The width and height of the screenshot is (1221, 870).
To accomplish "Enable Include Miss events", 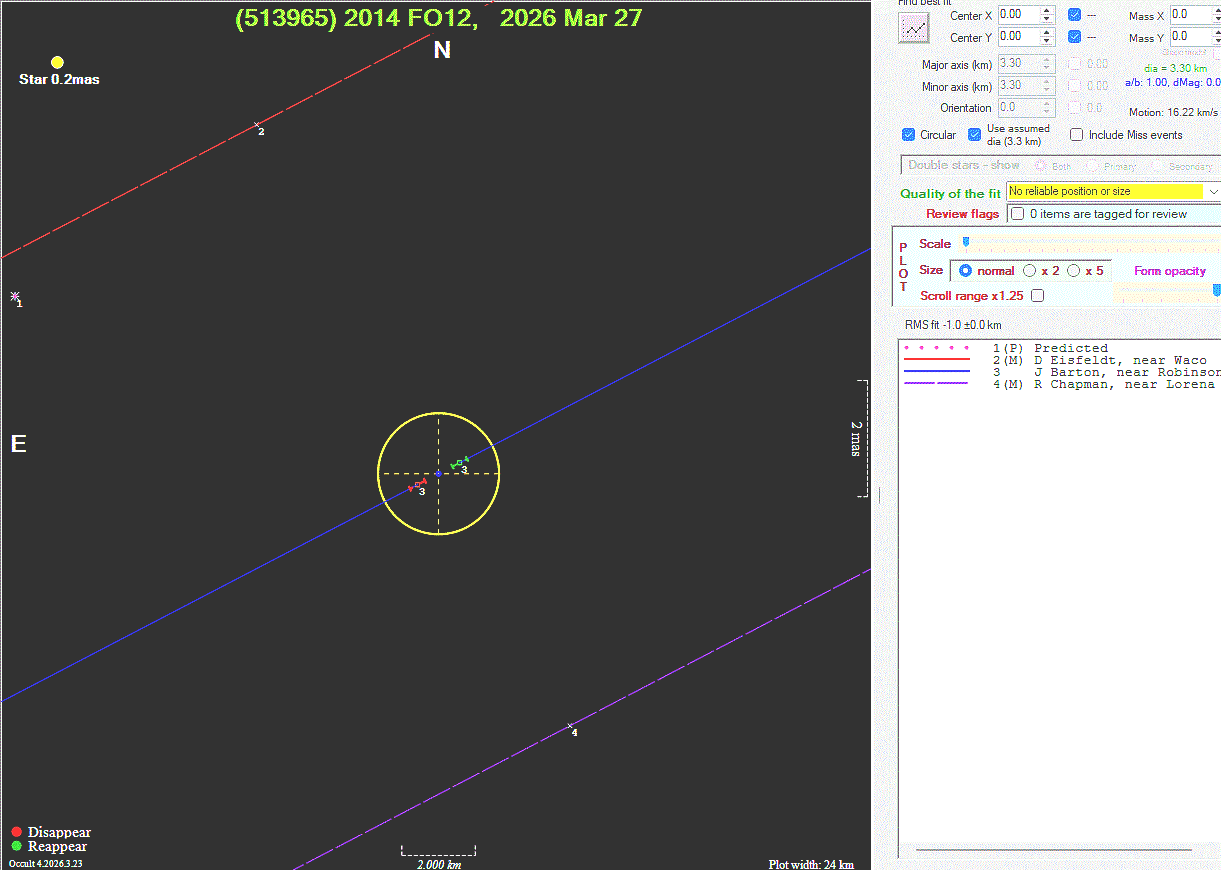I will (1077, 135).
